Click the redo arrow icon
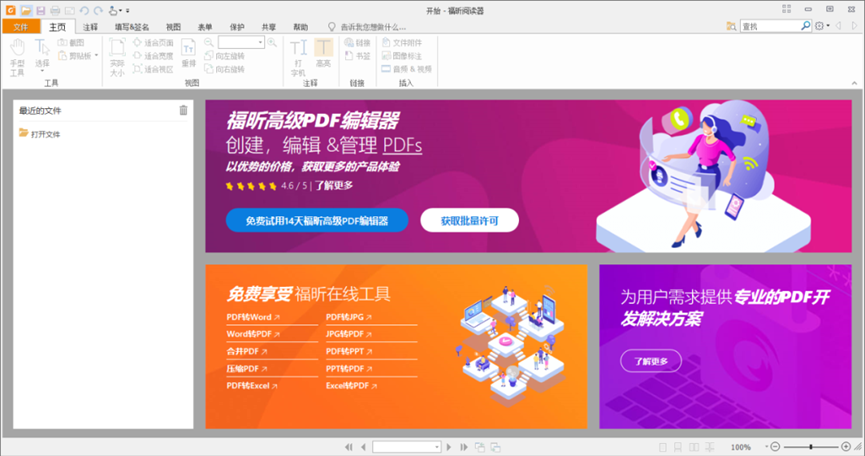The height and width of the screenshot is (456, 865). point(98,10)
